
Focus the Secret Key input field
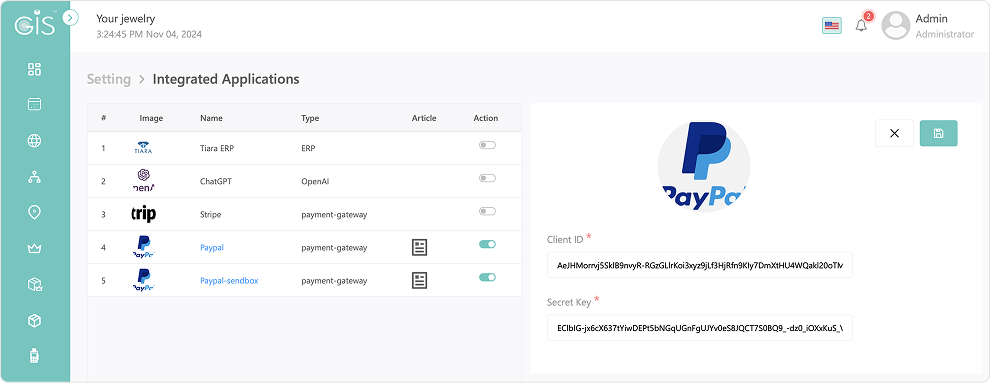click(700, 328)
